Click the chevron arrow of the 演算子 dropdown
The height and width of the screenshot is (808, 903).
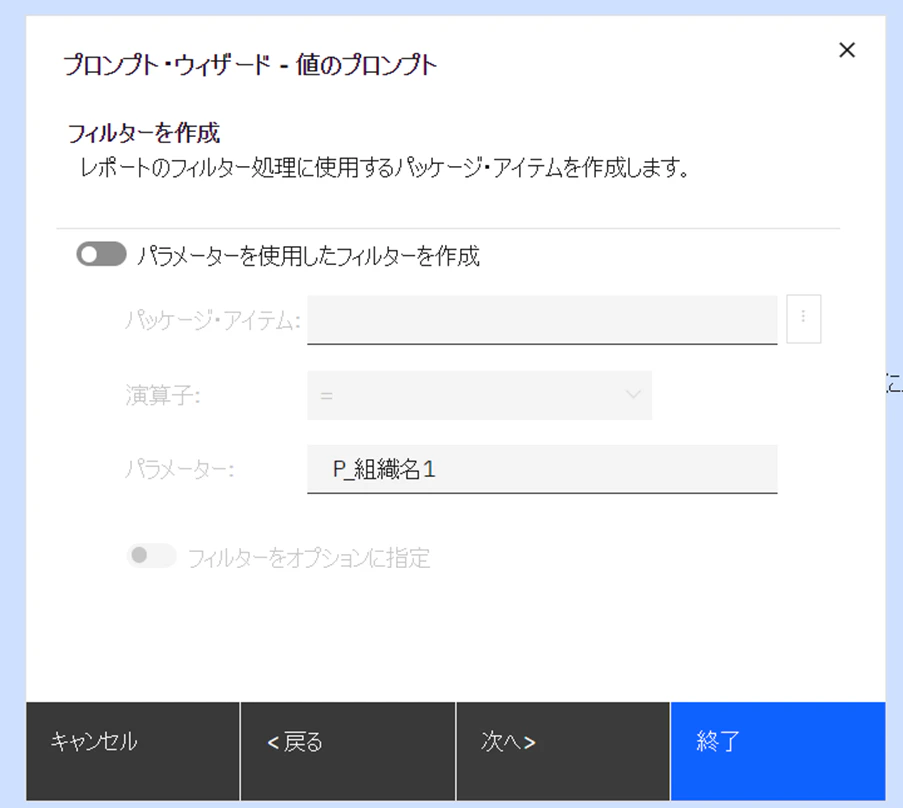(633, 394)
